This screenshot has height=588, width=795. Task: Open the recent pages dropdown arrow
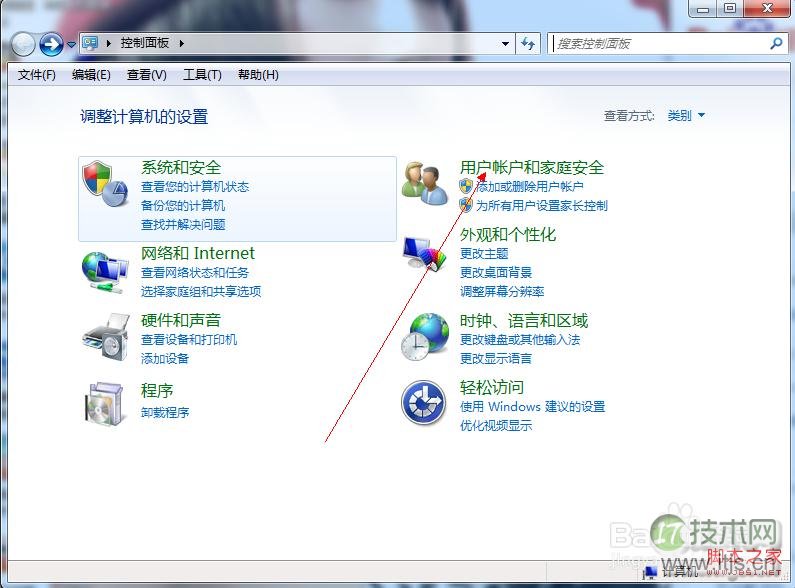point(71,45)
